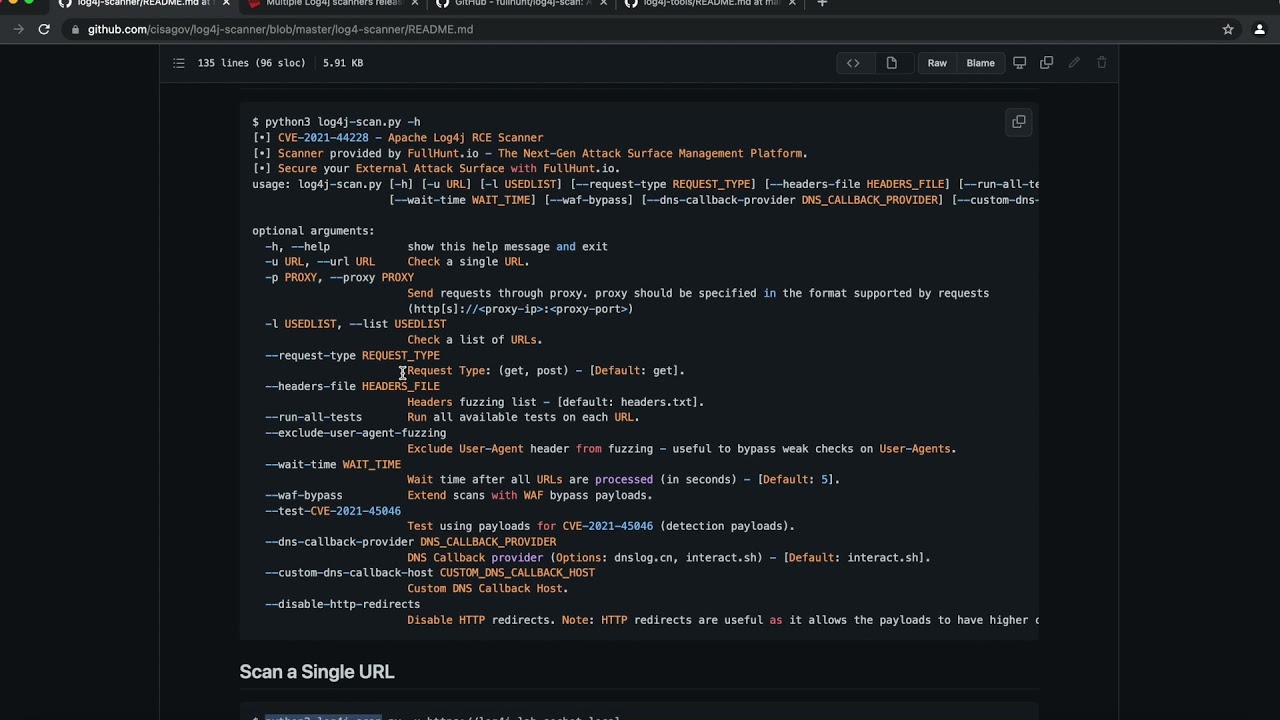Click the '--run-all-tests' option in the arguments list
Viewport: 1280px width, 720px height.
(313, 417)
